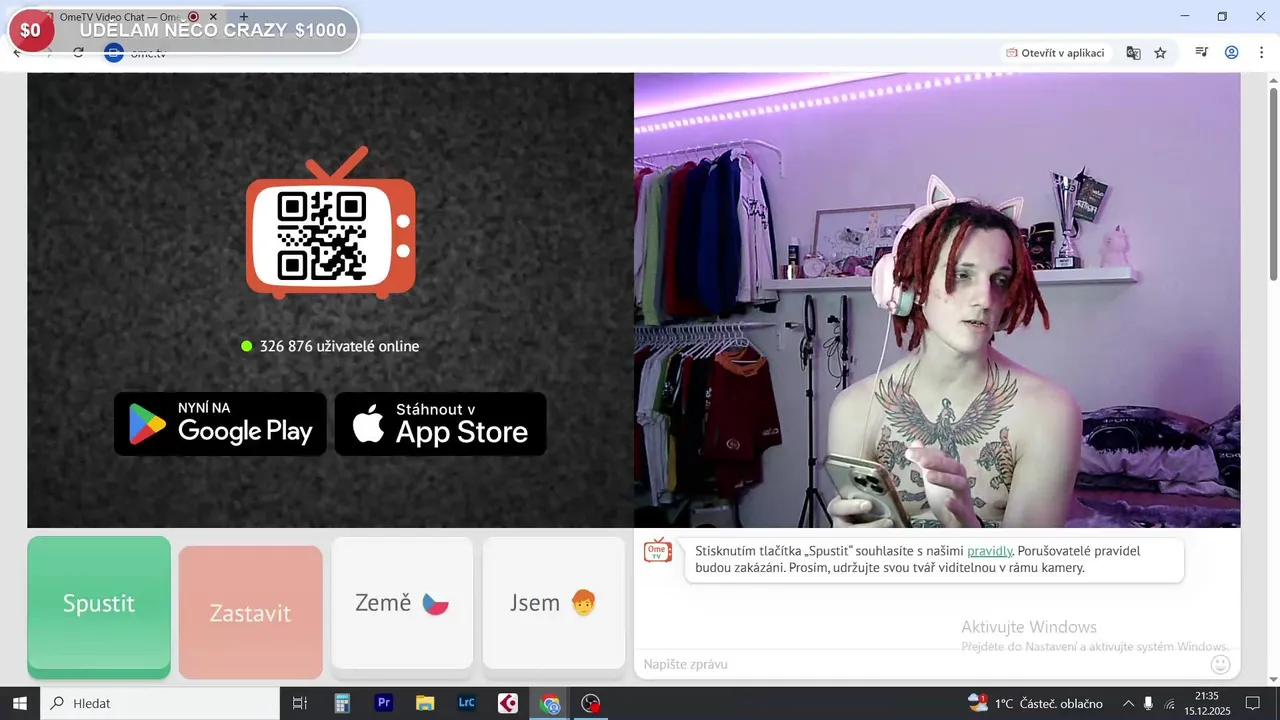Open File Explorer from the taskbar

coord(425,703)
